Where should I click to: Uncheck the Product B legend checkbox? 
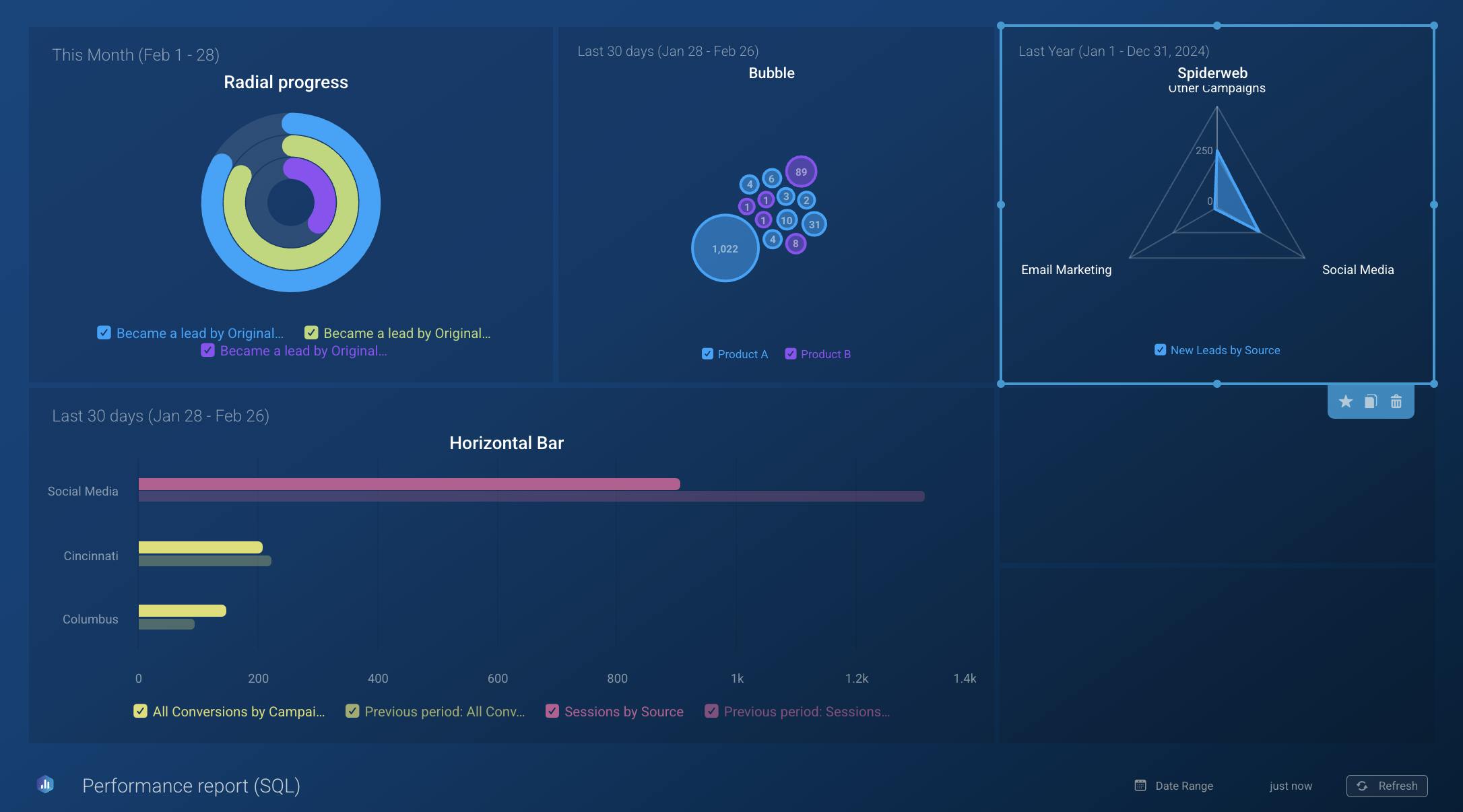click(791, 354)
